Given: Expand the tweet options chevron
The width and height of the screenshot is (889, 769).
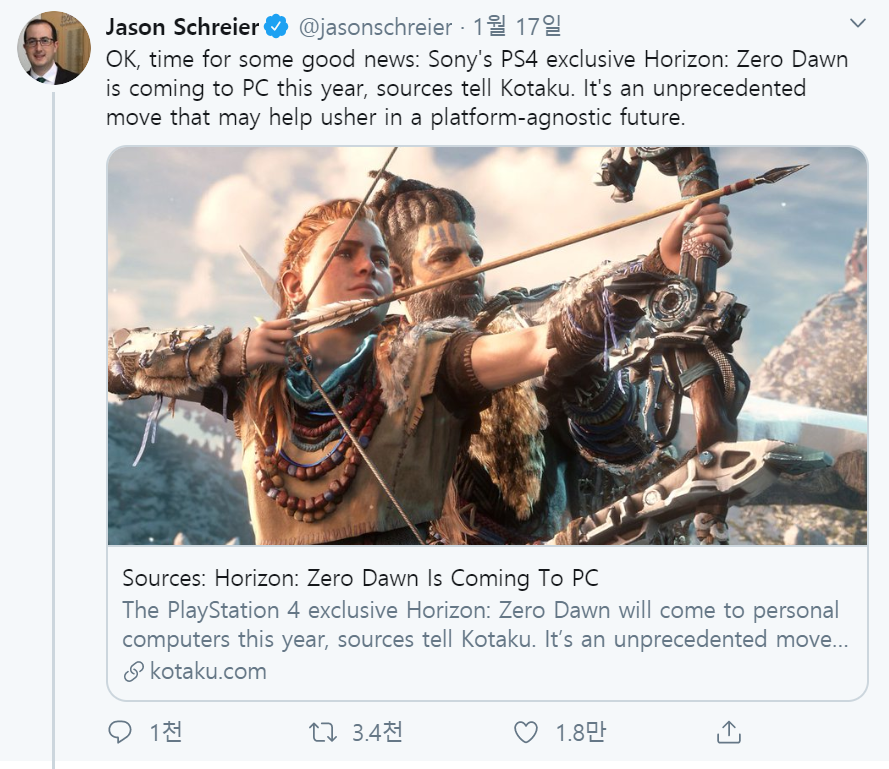Looking at the screenshot, I should tap(857, 24).
